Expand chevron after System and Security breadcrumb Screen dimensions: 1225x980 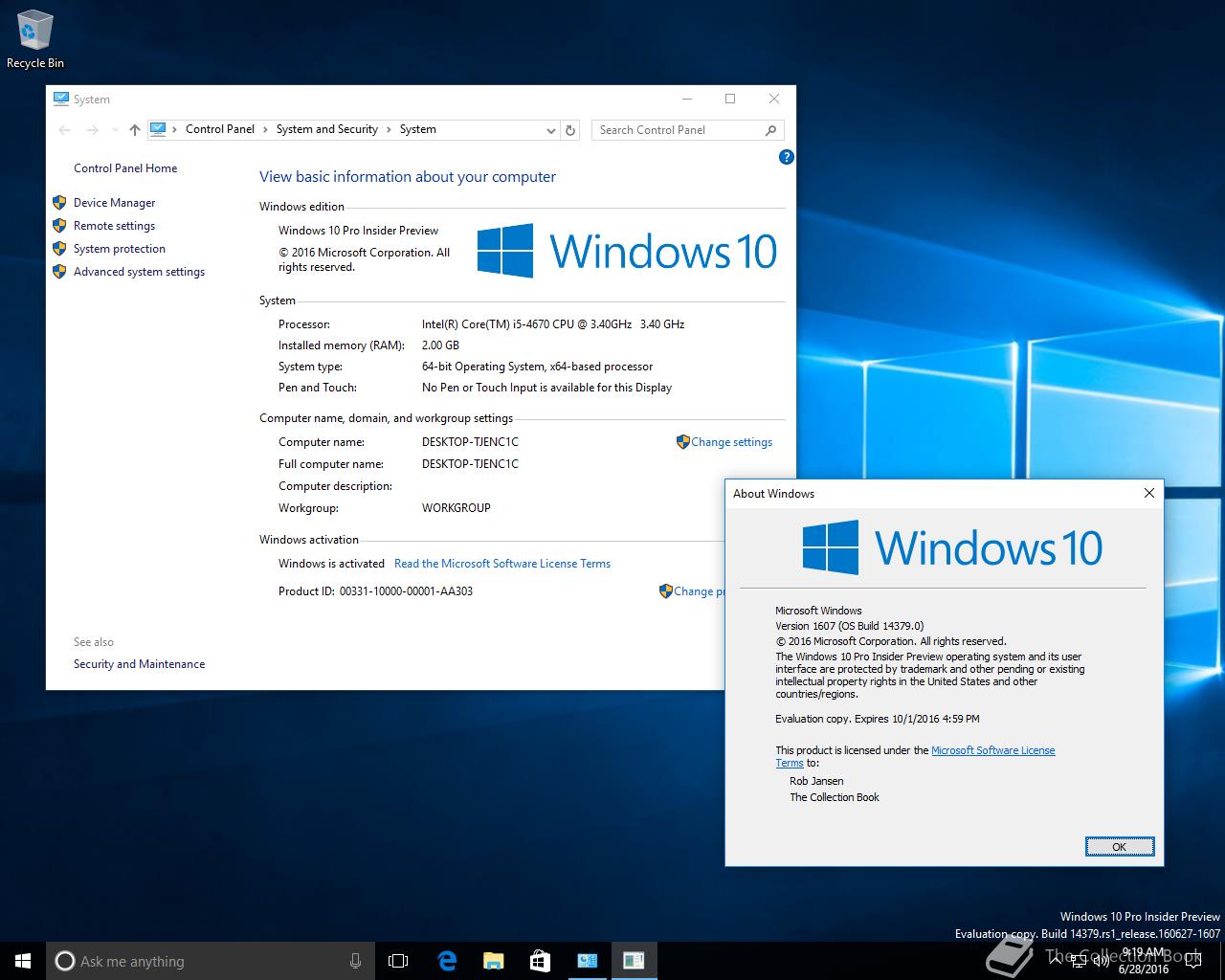click(389, 129)
